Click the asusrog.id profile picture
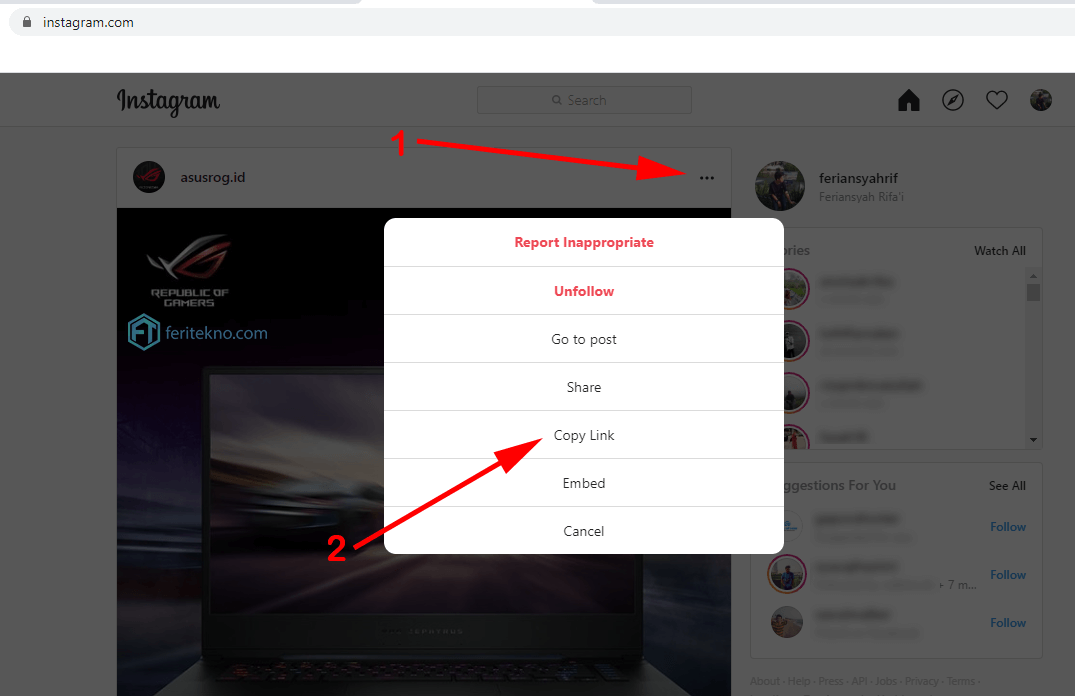Viewport: 1075px width, 696px height. 149,177
